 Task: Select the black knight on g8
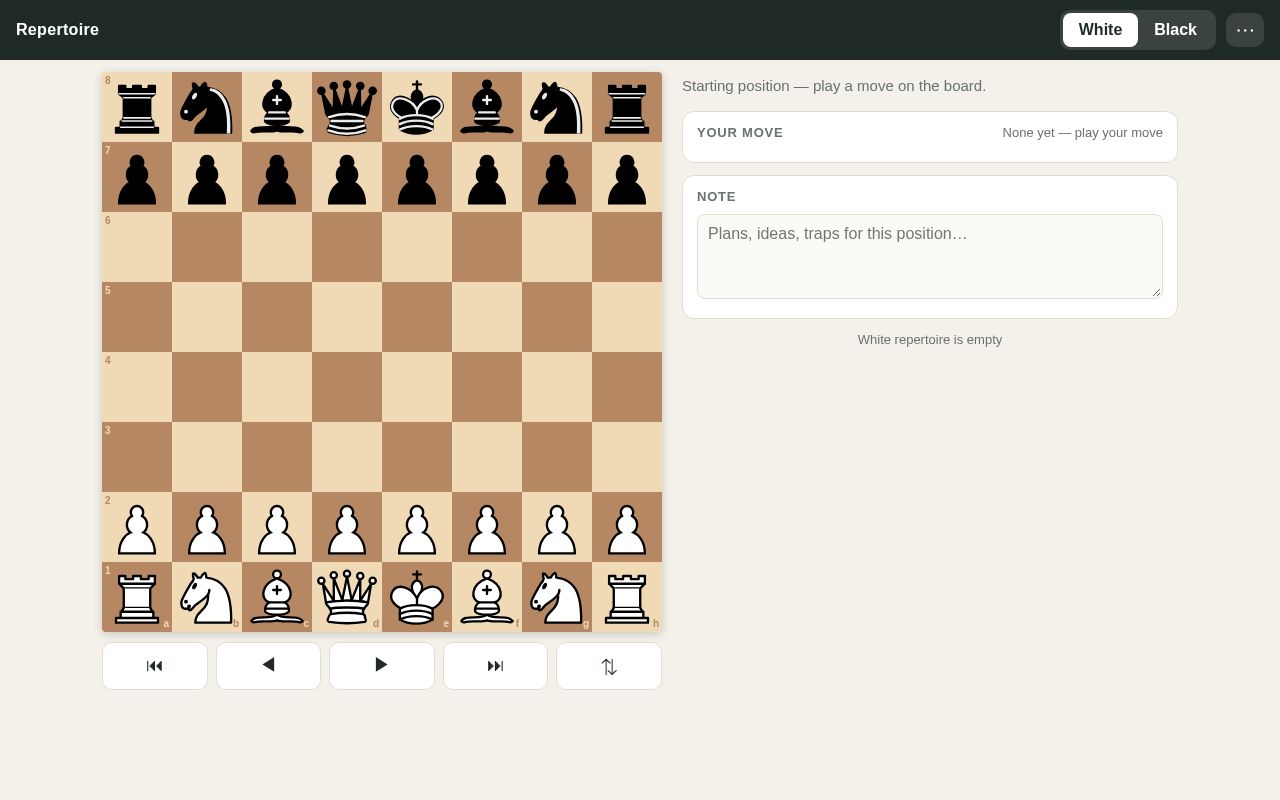(x=557, y=107)
